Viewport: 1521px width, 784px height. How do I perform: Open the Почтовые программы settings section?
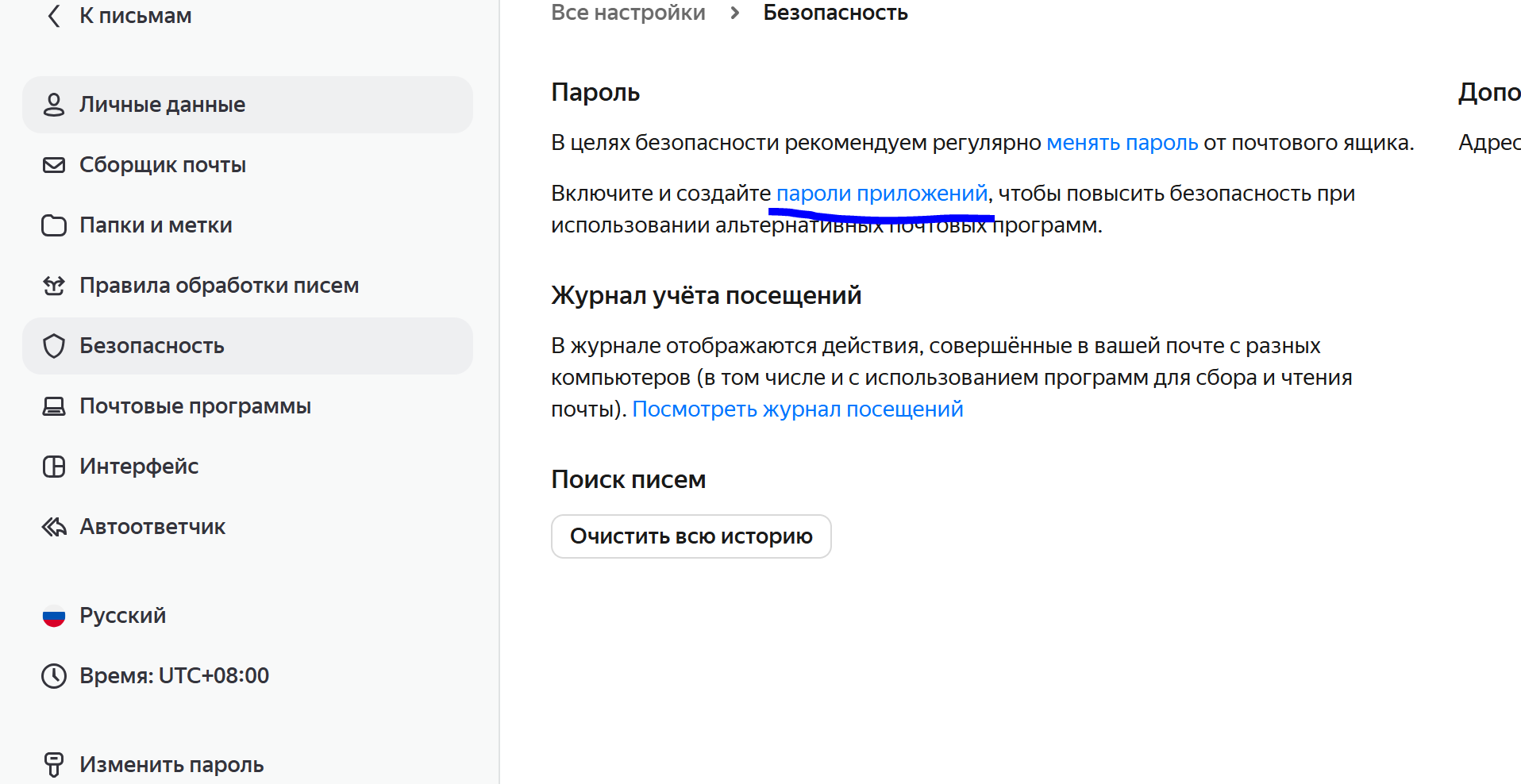[x=194, y=406]
